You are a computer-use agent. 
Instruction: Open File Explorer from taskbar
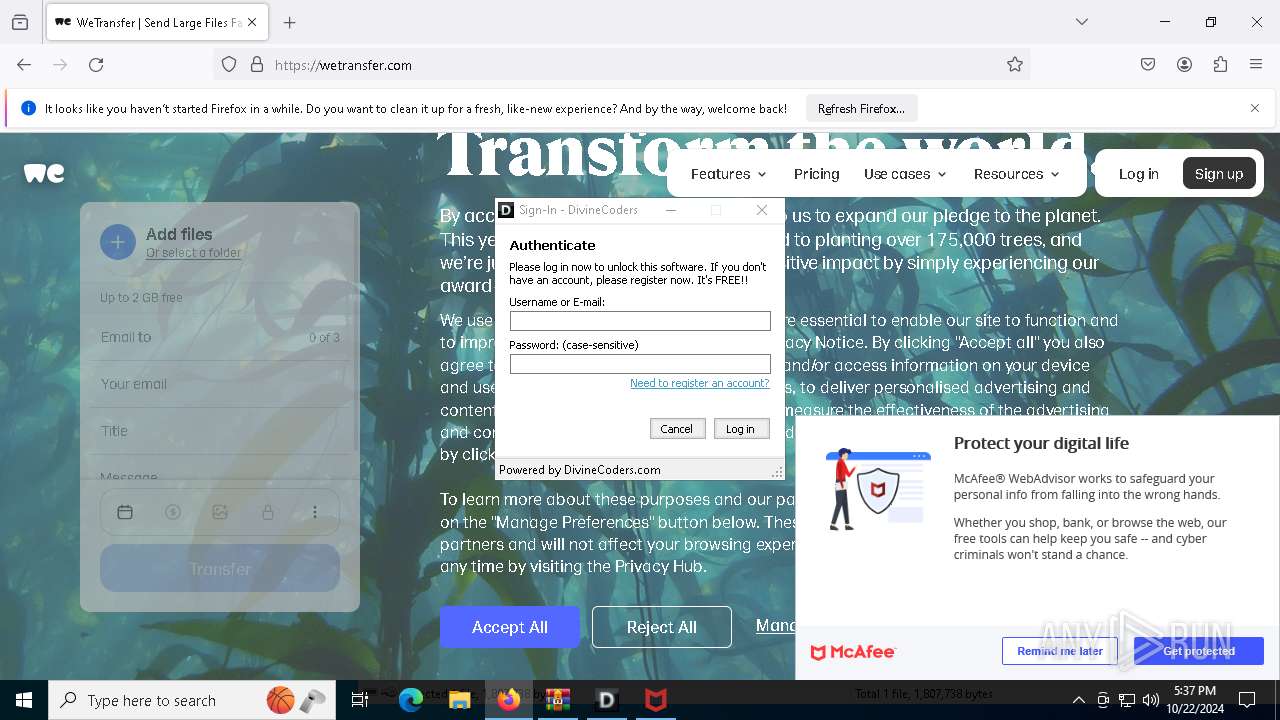pyautogui.click(x=460, y=700)
